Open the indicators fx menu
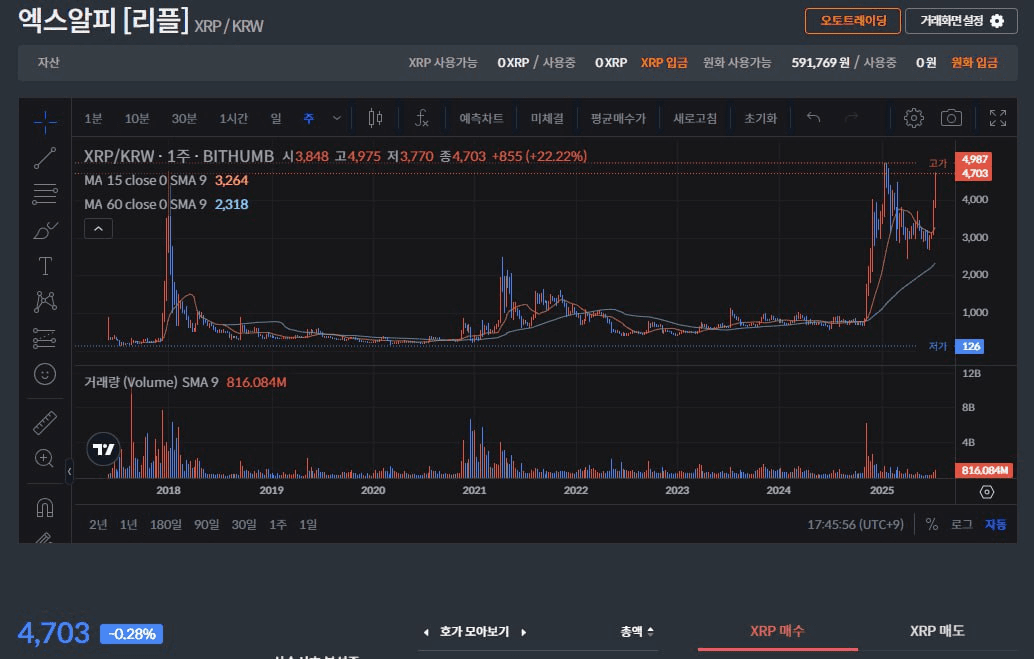 [422, 118]
